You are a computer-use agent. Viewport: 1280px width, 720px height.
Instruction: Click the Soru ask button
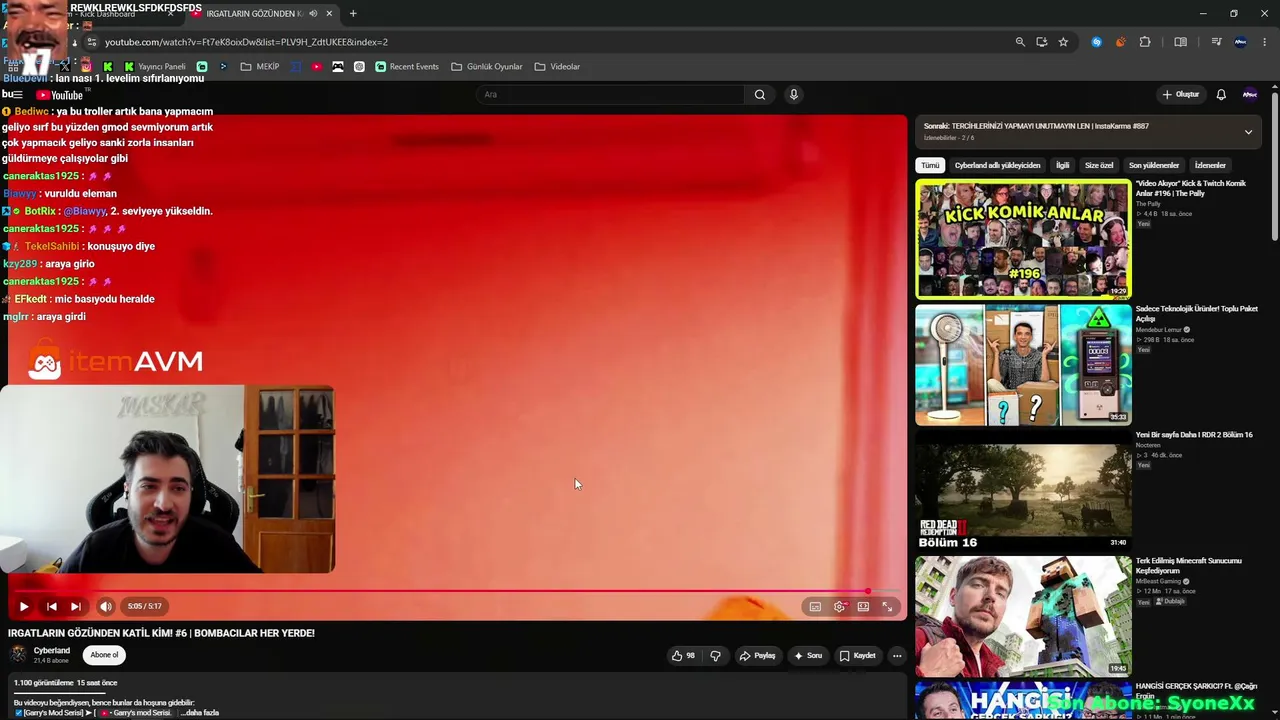[808, 656]
